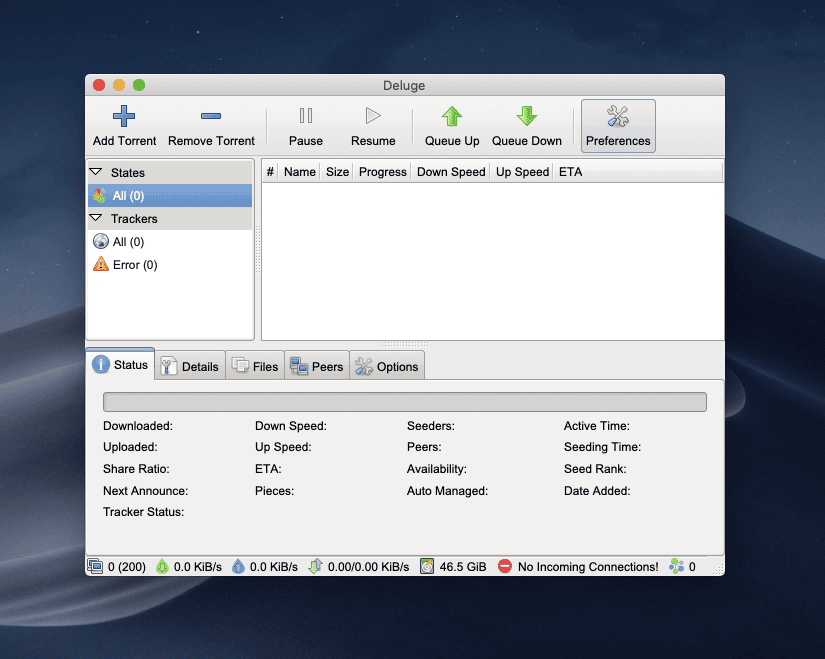Viewport: 825px width, 659px height.
Task: Sort torrents by Down Speed column
Action: tap(451, 172)
